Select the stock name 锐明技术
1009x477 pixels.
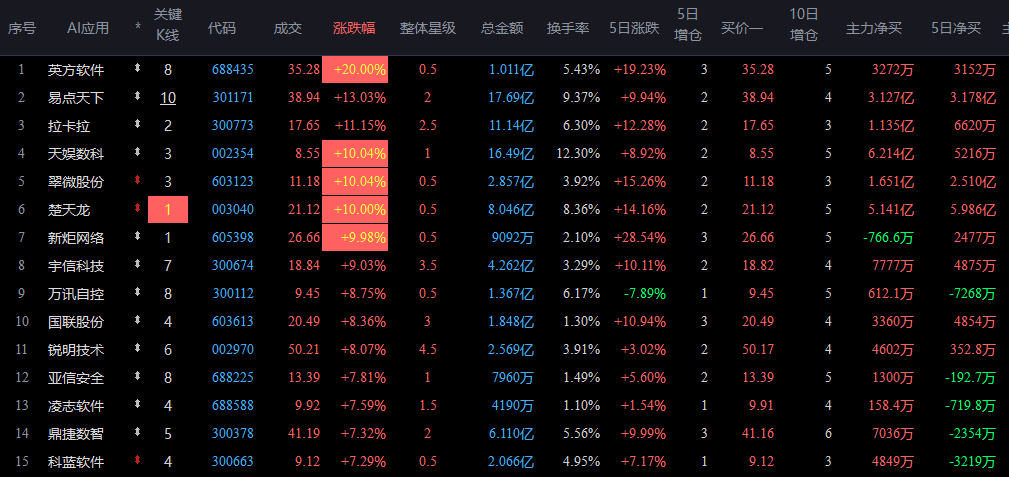(x=76, y=350)
